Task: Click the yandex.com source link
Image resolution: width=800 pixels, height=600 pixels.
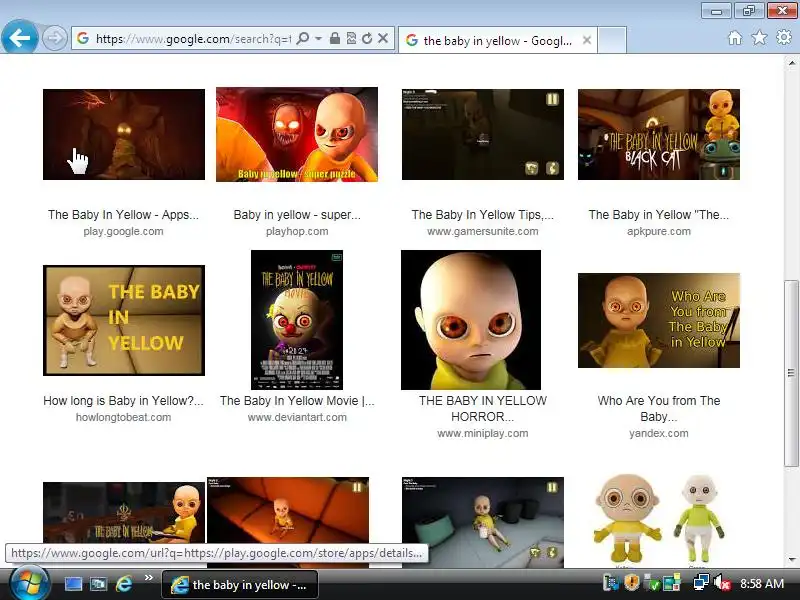Action: tap(659, 434)
